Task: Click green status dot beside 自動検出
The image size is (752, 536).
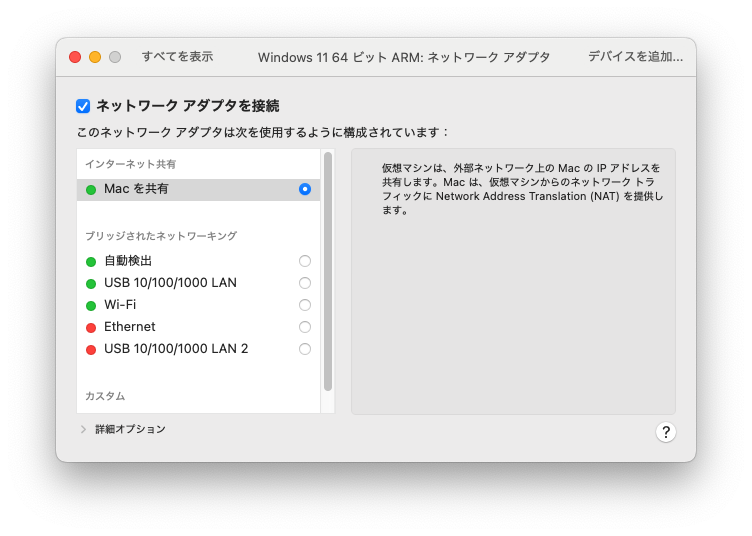Action: click(91, 261)
